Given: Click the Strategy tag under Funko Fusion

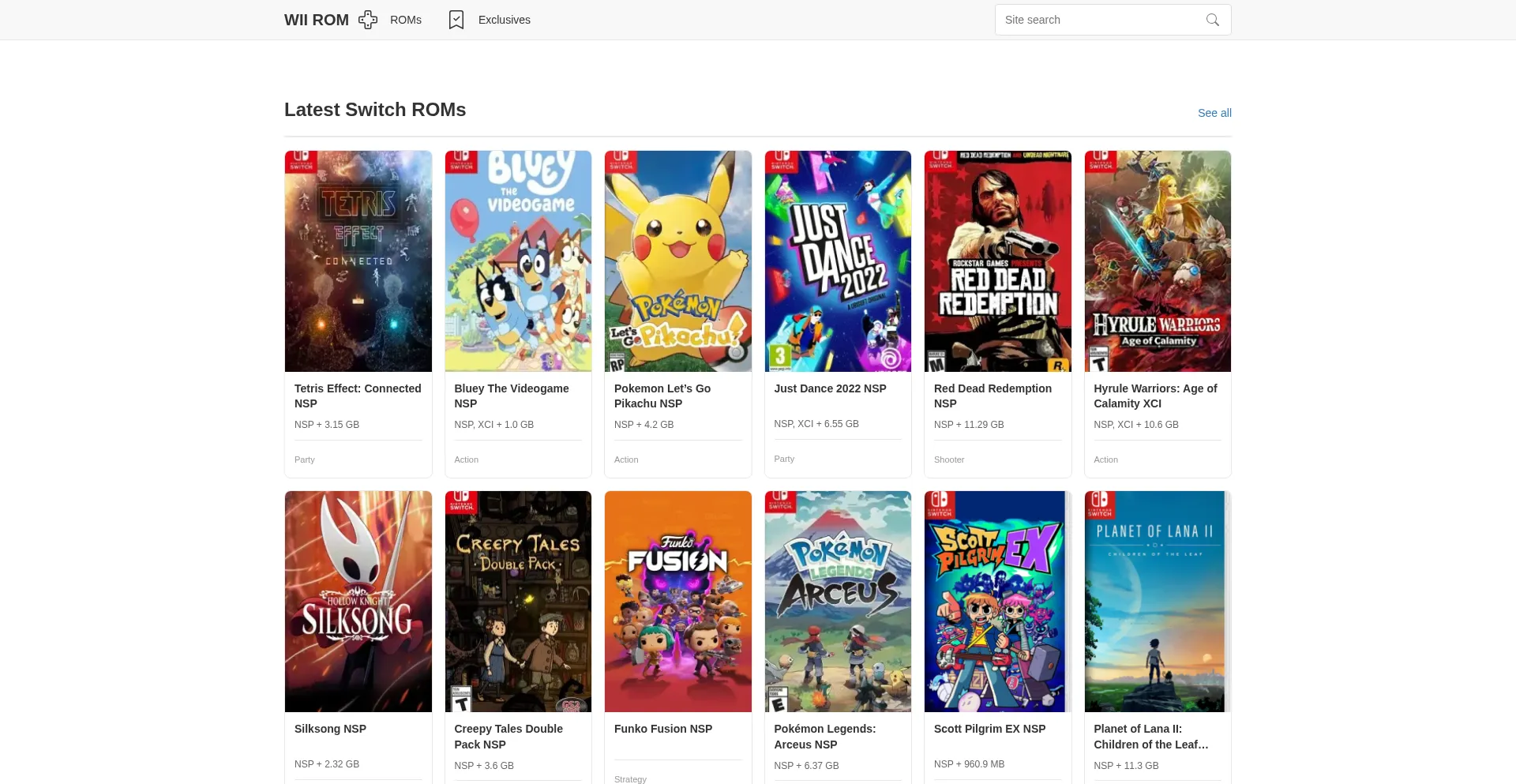Looking at the screenshot, I should [x=630, y=779].
